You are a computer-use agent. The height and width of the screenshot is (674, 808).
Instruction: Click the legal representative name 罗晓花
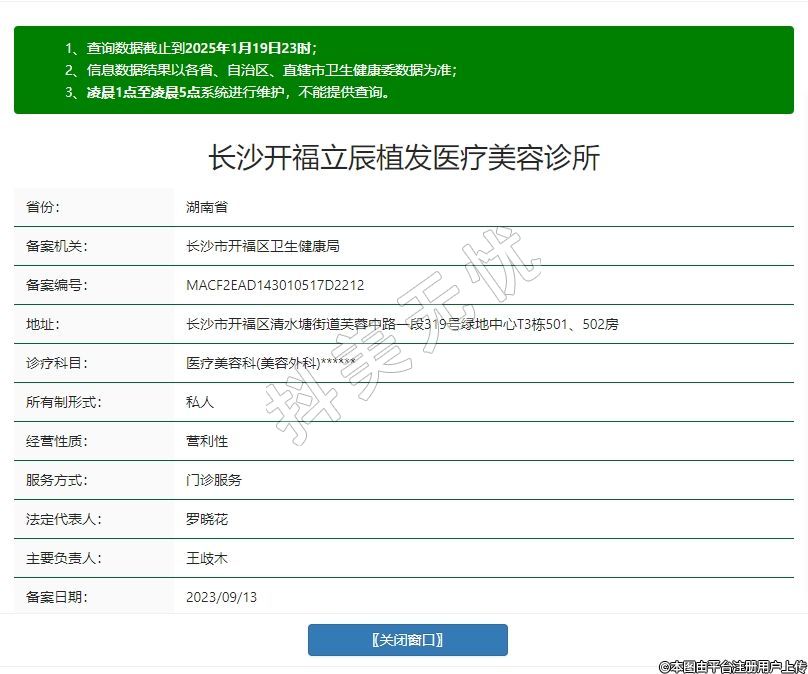[x=207, y=519]
